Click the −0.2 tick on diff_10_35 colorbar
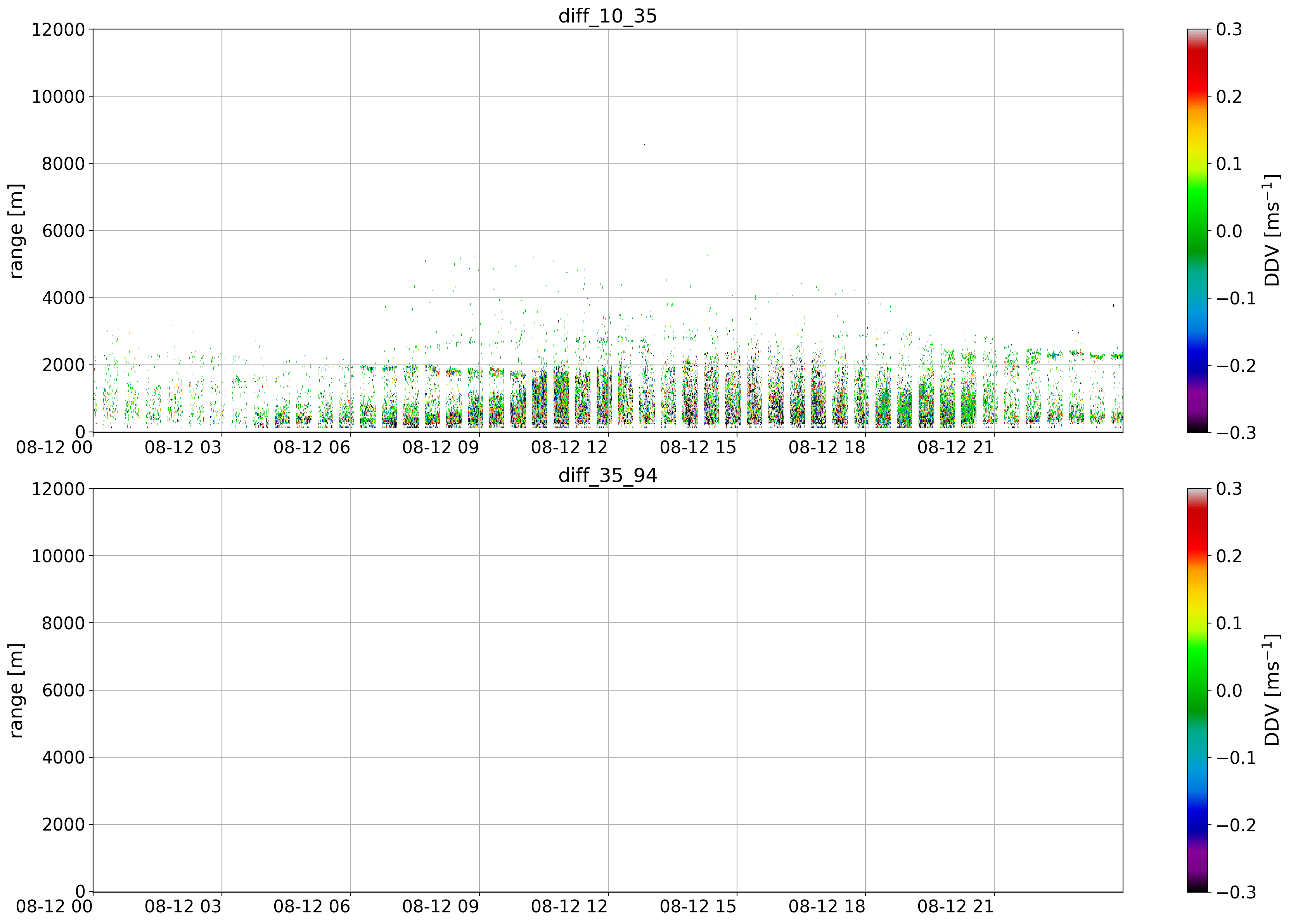Image resolution: width=1291 pixels, height=924 pixels. 1236,366
